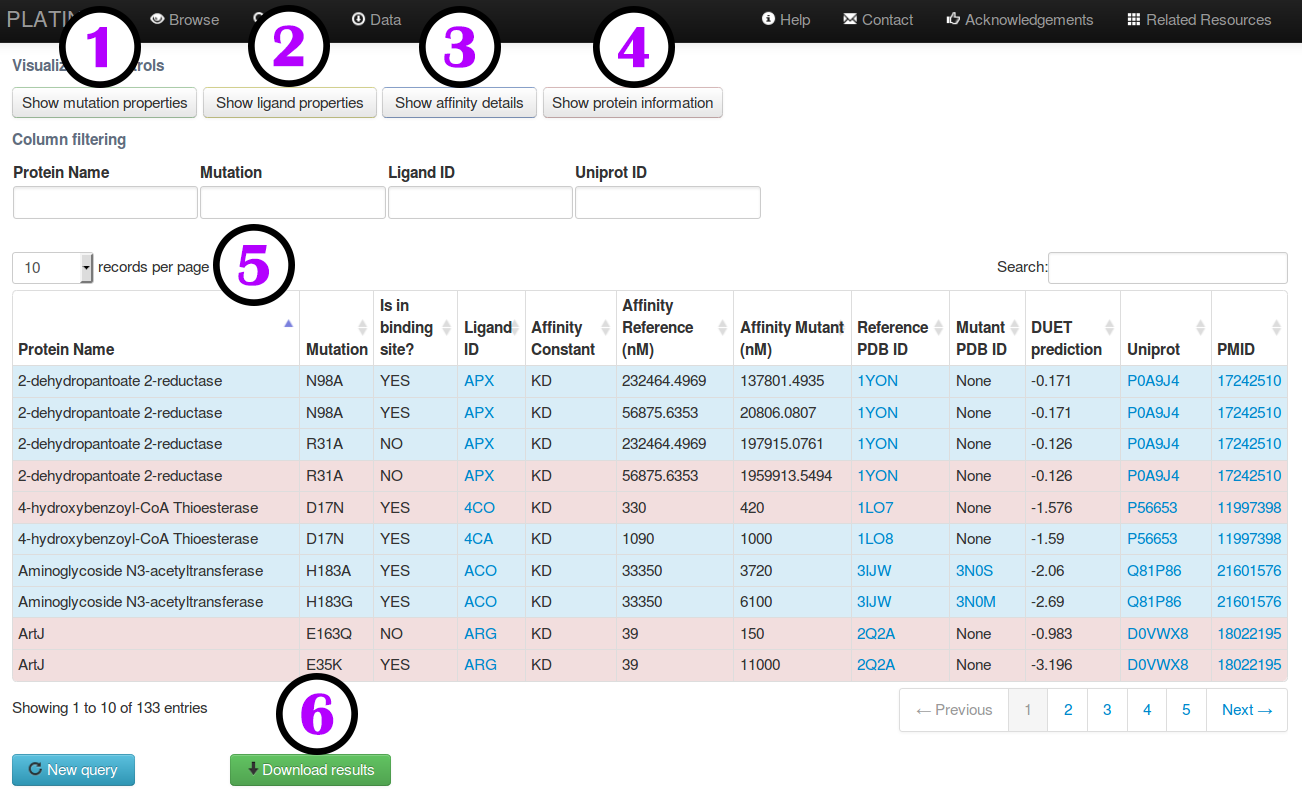Click the Help info icon
This screenshot has height=789, width=1302.
click(768, 19)
